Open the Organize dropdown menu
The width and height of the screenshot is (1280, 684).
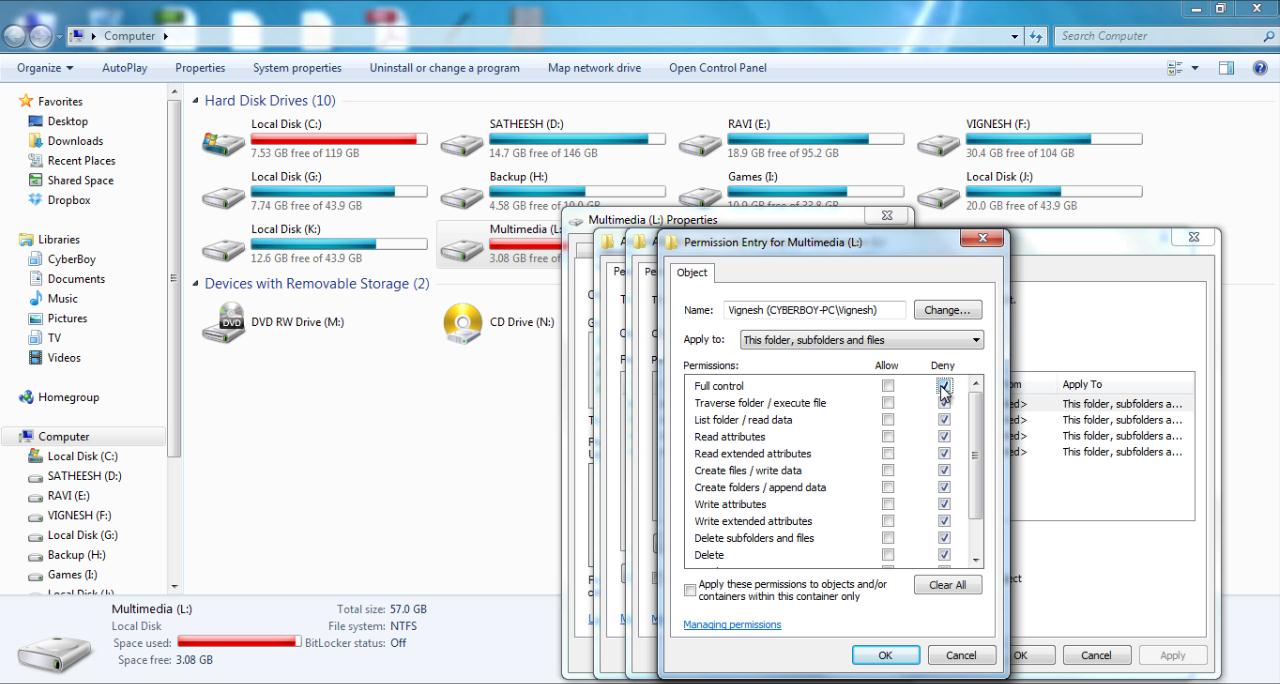[x=45, y=68]
